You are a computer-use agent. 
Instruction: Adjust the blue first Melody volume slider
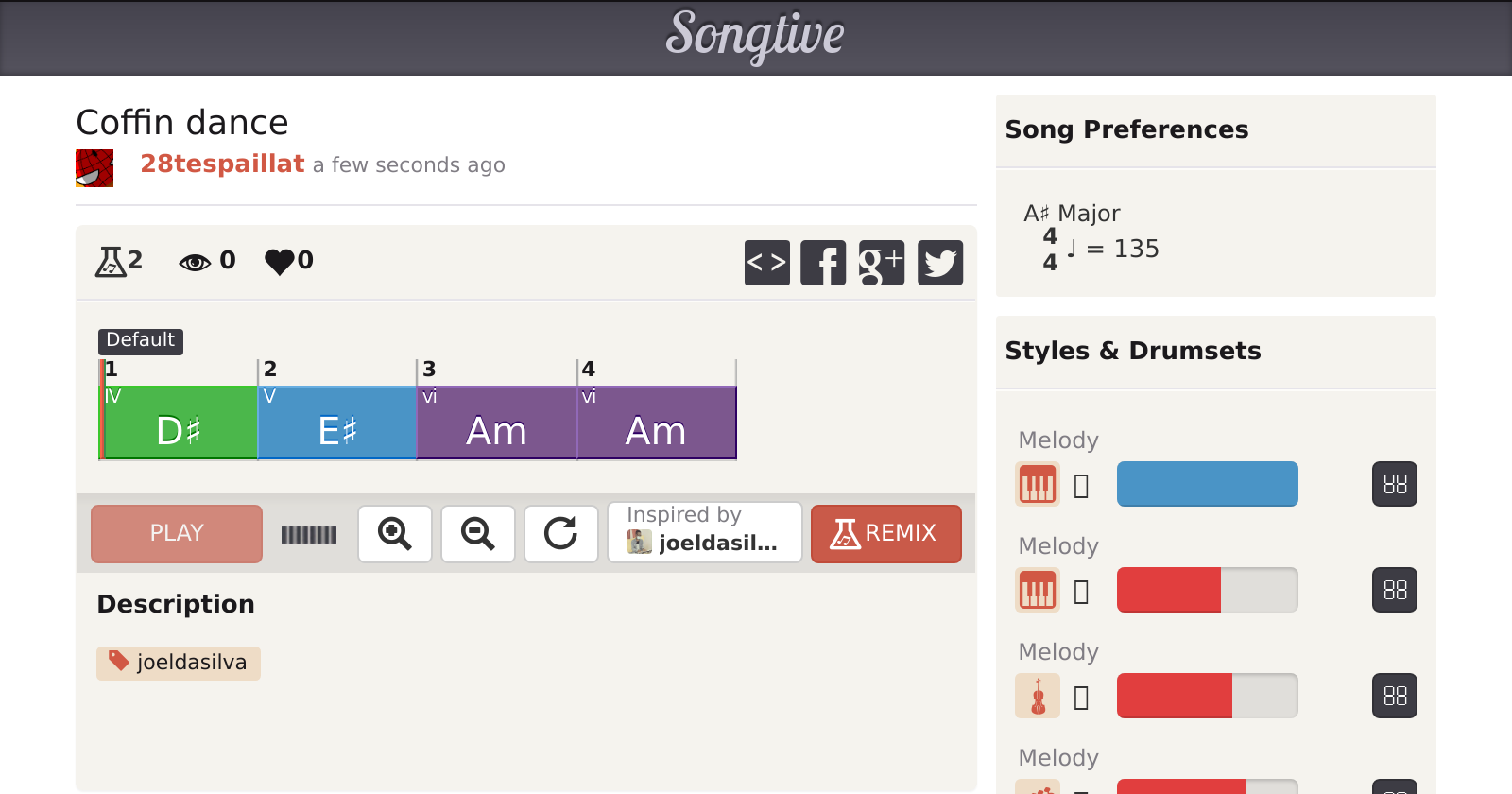pyautogui.click(x=1207, y=485)
